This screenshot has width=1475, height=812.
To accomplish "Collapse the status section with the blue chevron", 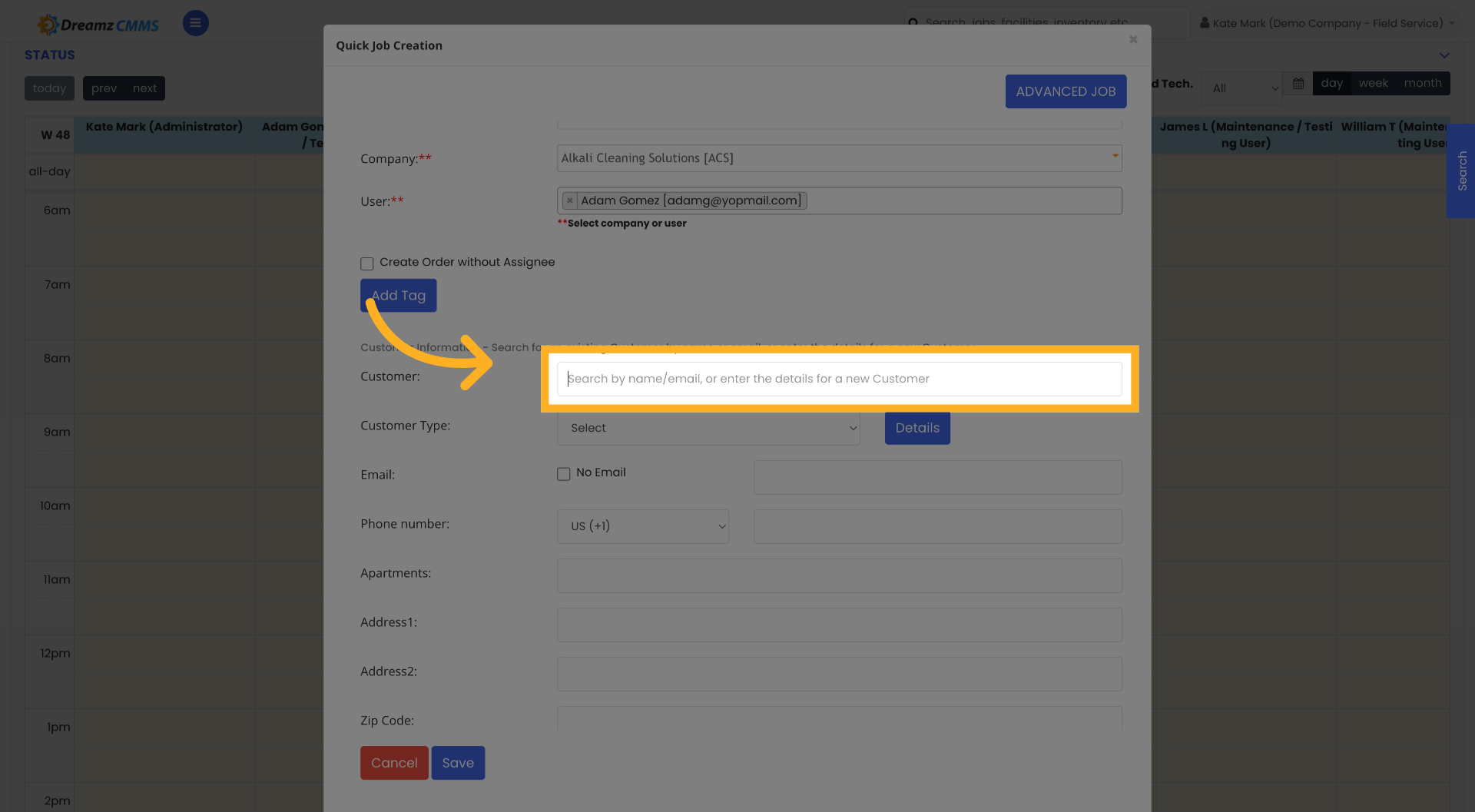I will (x=1443, y=55).
